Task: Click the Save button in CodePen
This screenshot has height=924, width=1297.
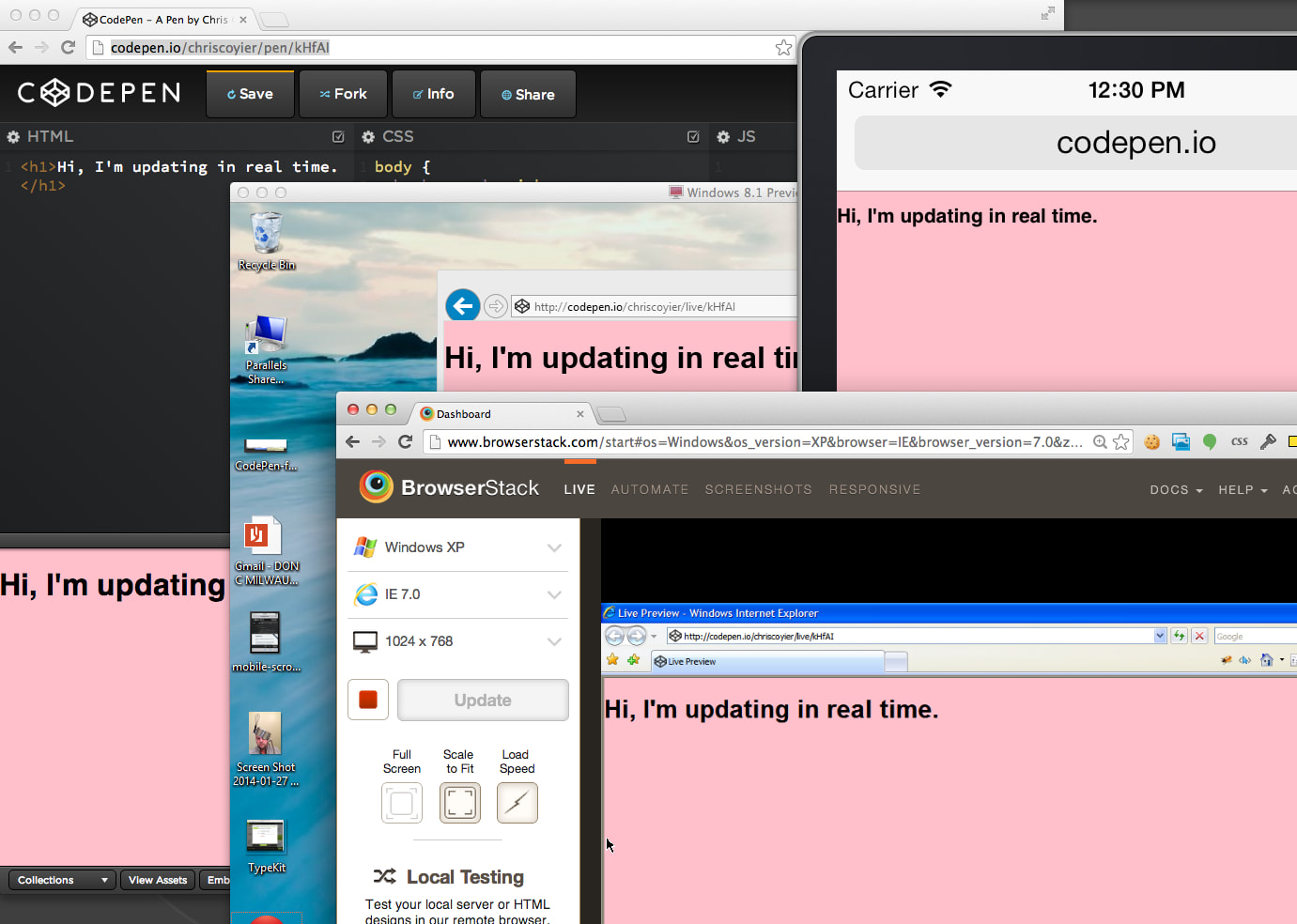Action: [250, 94]
